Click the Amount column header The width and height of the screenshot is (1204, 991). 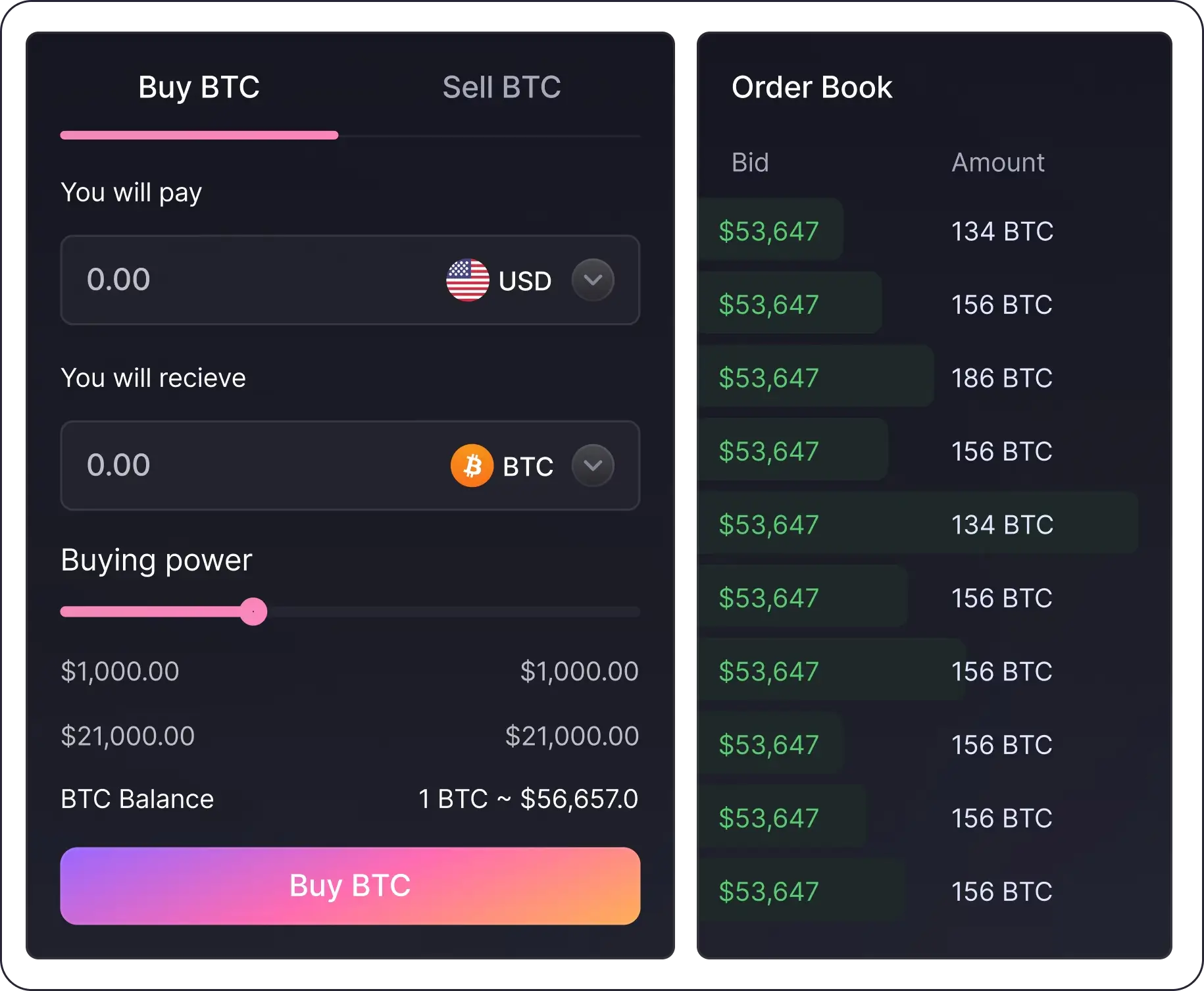[x=998, y=163]
